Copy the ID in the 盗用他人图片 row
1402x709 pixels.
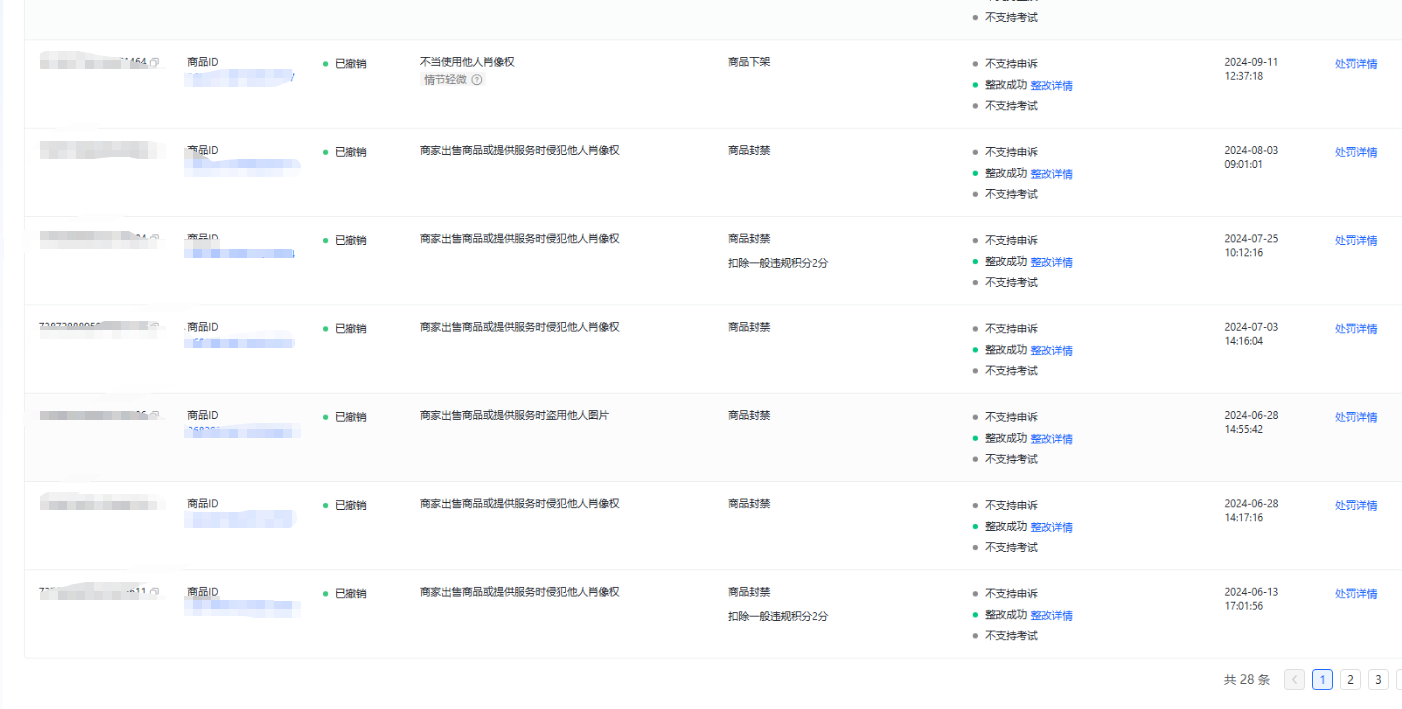point(155,415)
